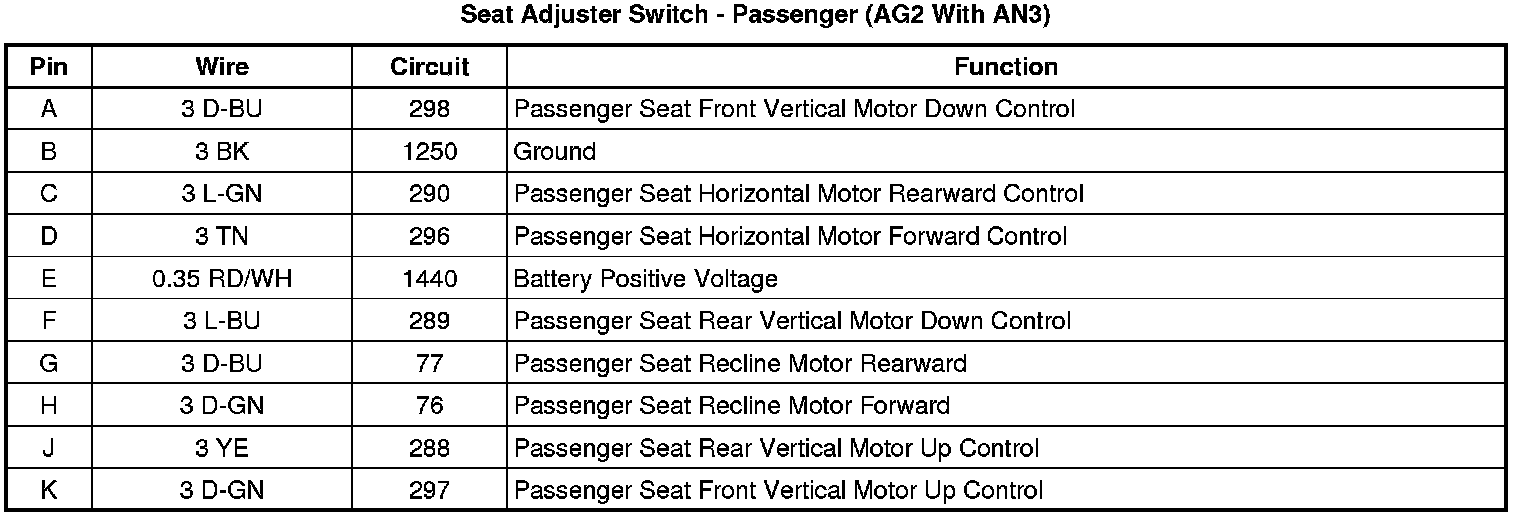
Task: Click the Function column header
Action: pos(1005,67)
